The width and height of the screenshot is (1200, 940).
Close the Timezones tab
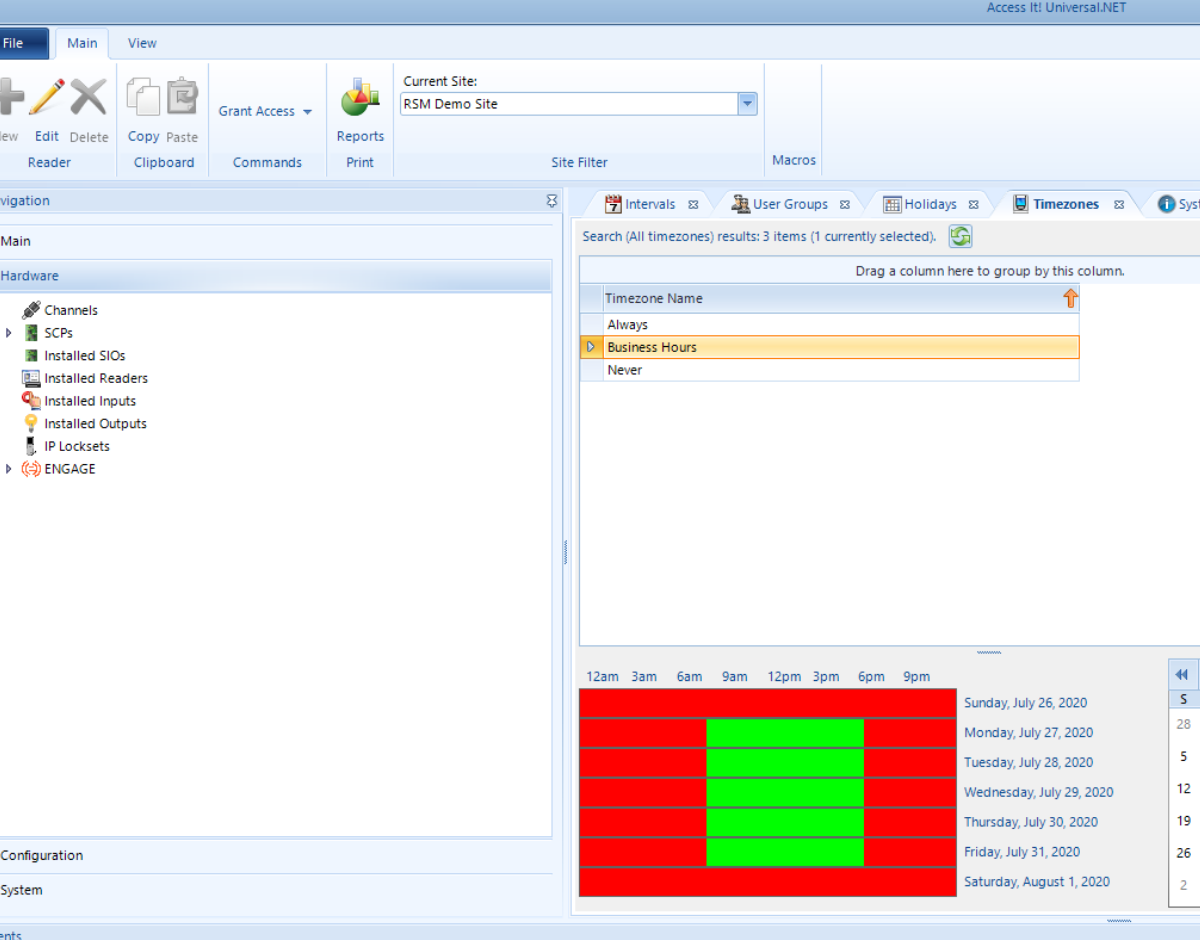pos(1119,204)
